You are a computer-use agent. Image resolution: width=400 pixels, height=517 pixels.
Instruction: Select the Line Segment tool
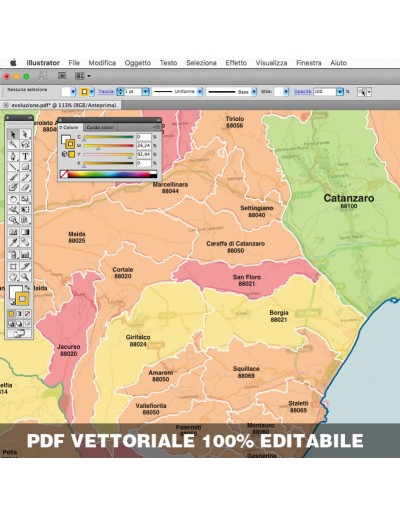click(13, 166)
